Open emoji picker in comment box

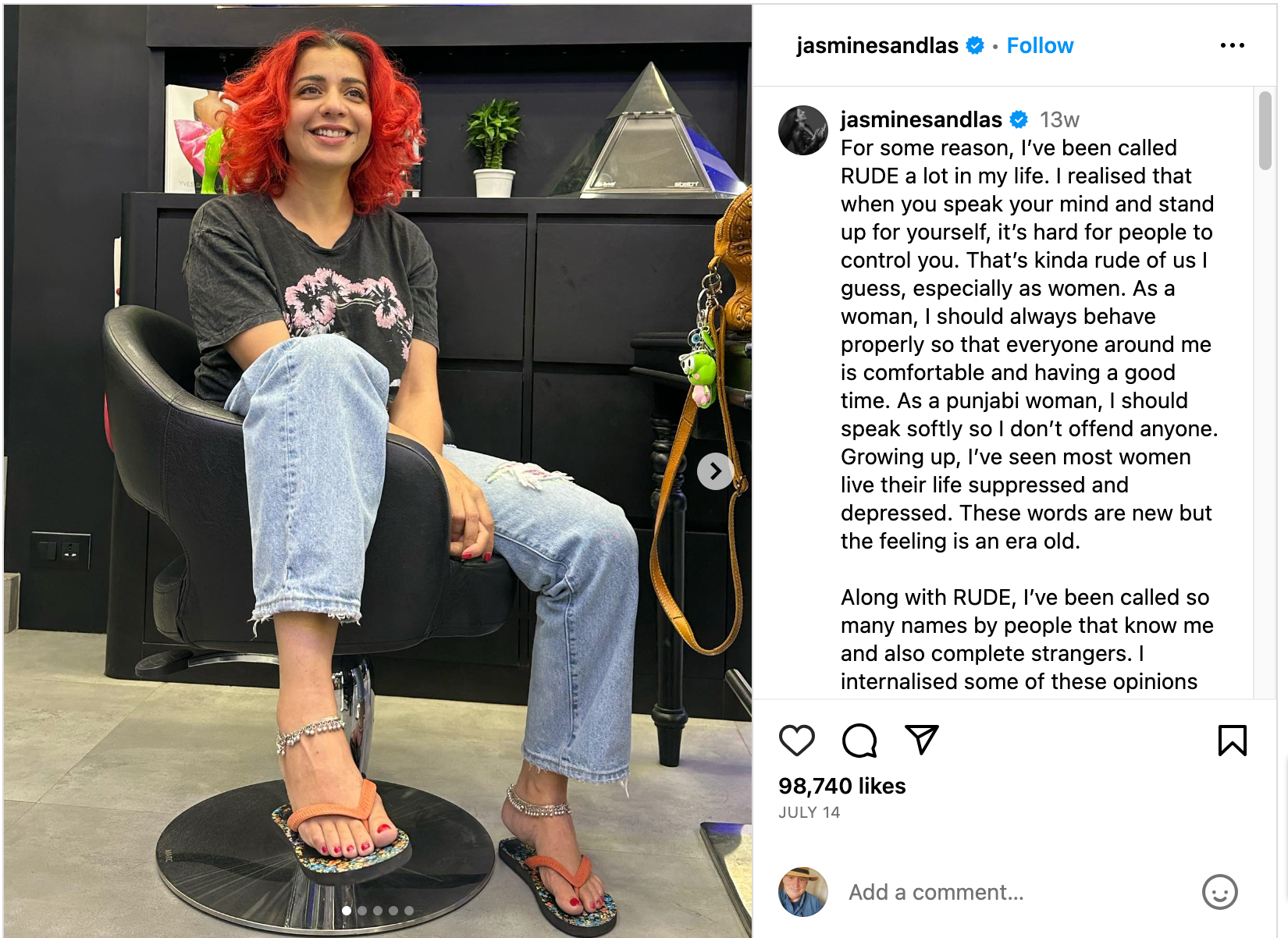pyautogui.click(x=1219, y=891)
